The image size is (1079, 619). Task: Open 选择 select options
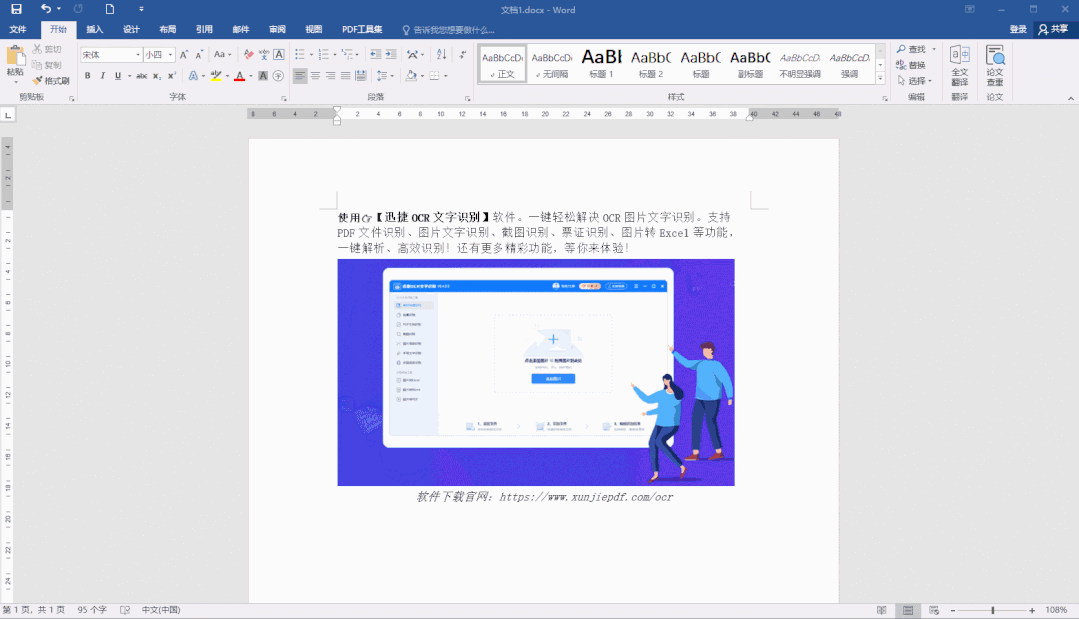915,80
